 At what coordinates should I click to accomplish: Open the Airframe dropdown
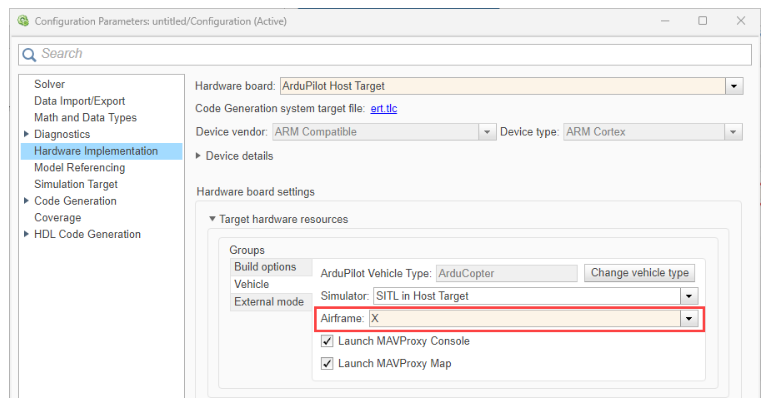coord(687,319)
